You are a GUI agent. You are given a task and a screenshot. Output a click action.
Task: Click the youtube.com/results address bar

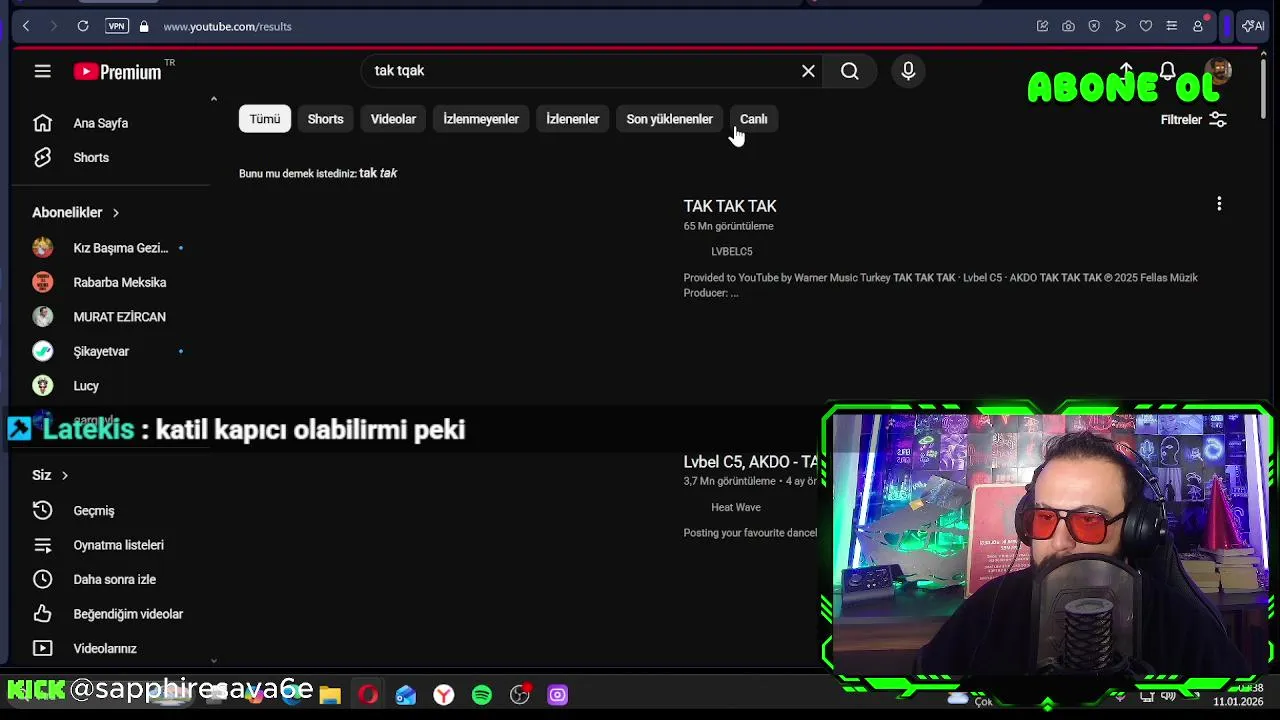point(228,26)
